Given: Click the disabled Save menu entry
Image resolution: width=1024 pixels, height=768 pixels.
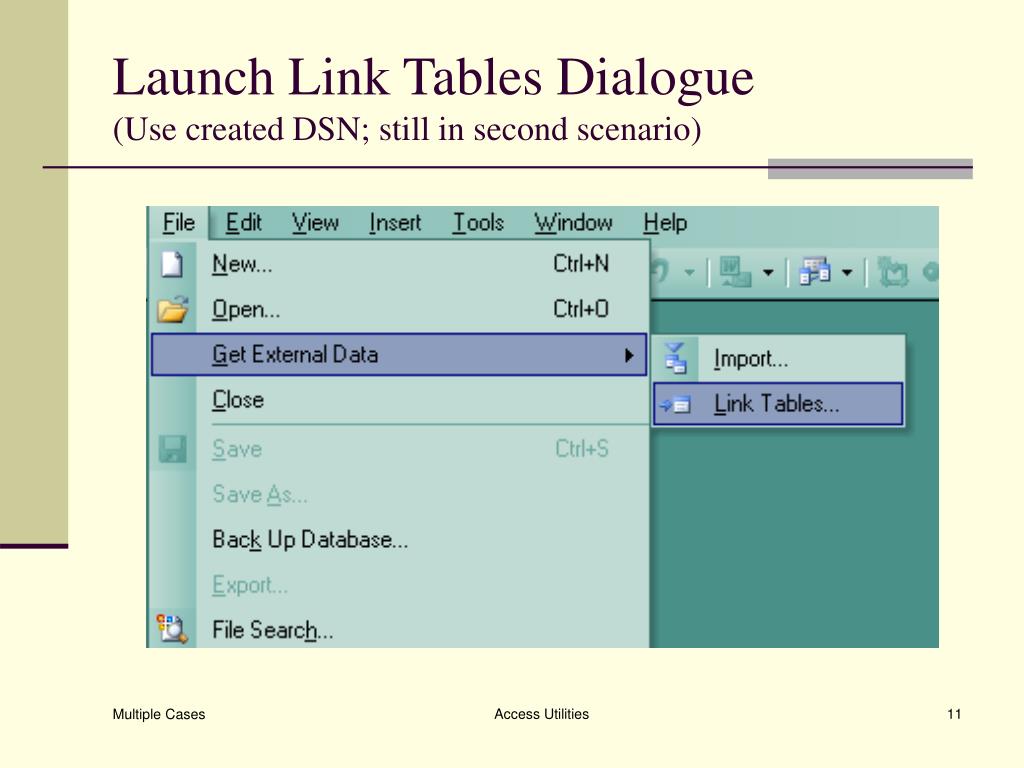Looking at the screenshot, I should 399,449.
